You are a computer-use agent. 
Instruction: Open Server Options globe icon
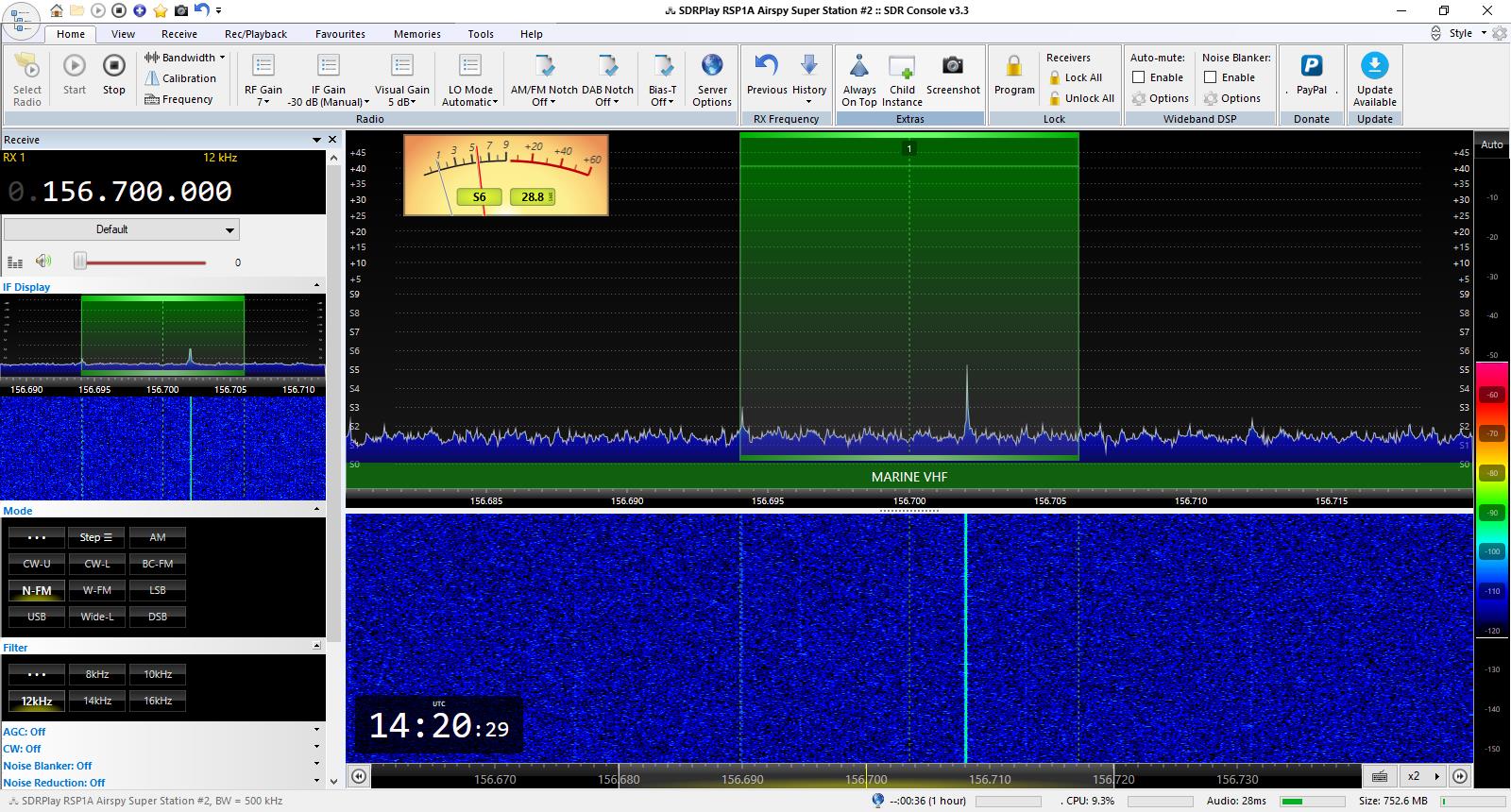[x=711, y=67]
